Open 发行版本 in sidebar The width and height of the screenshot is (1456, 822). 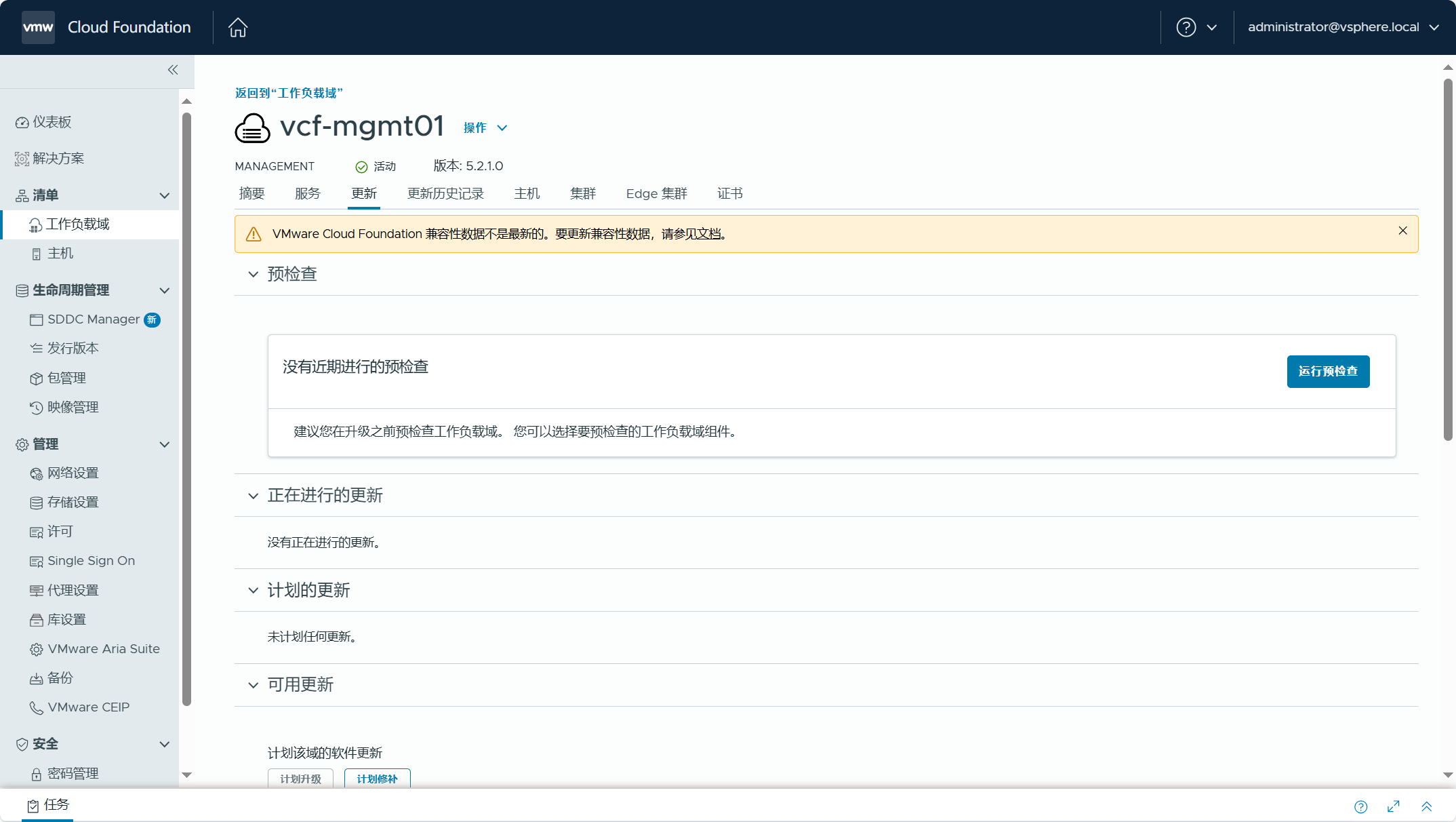pos(64,349)
